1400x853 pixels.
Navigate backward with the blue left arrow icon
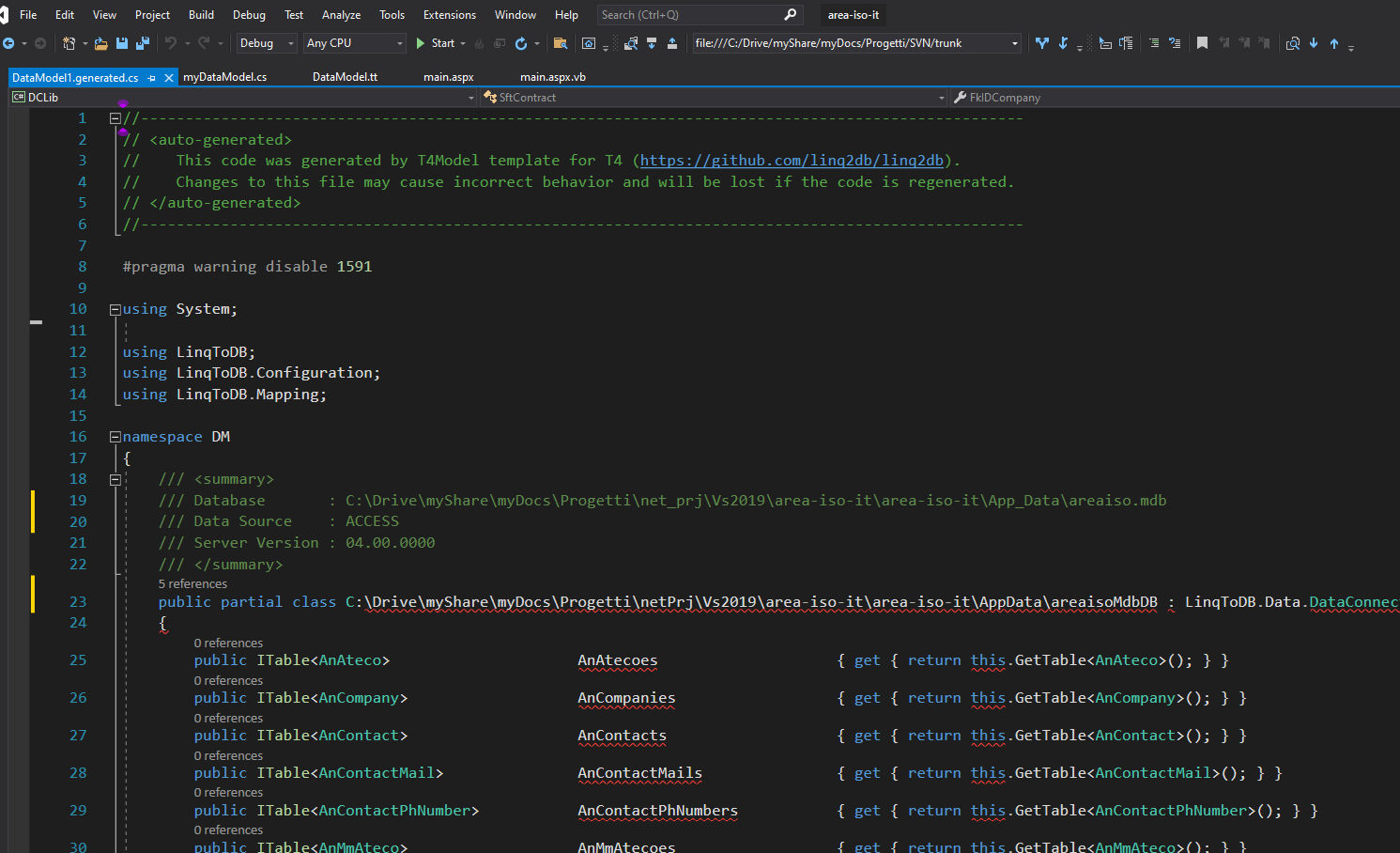click(x=9, y=42)
